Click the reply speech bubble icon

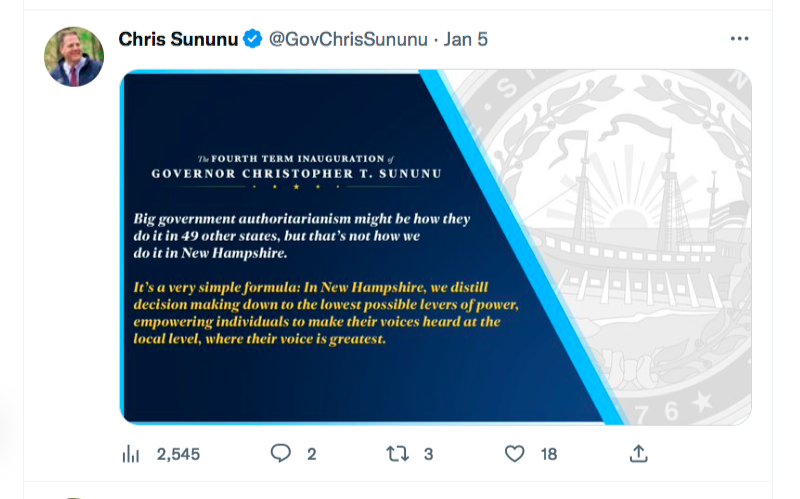tap(281, 453)
